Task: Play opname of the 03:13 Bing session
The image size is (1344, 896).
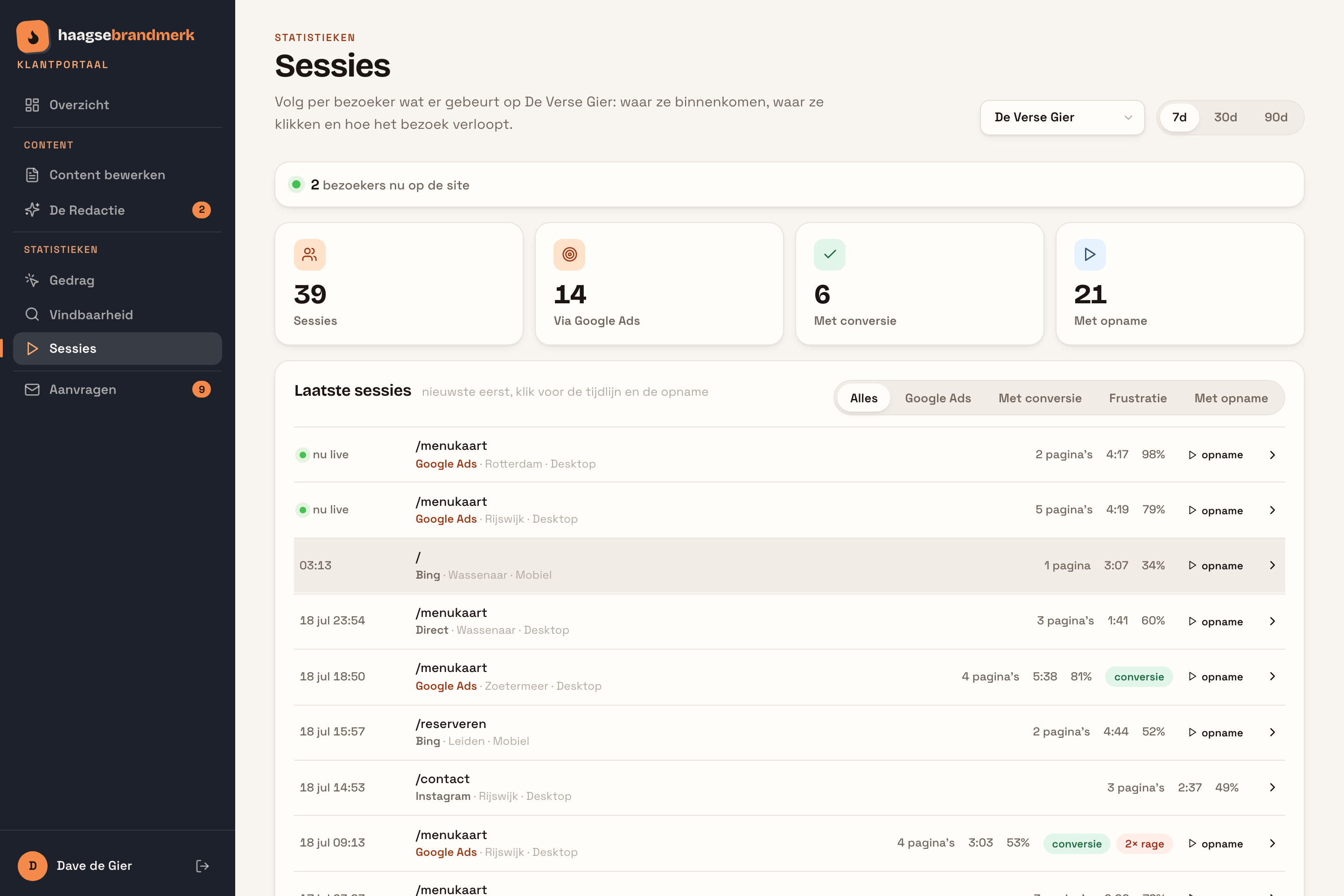Action: (1215, 566)
